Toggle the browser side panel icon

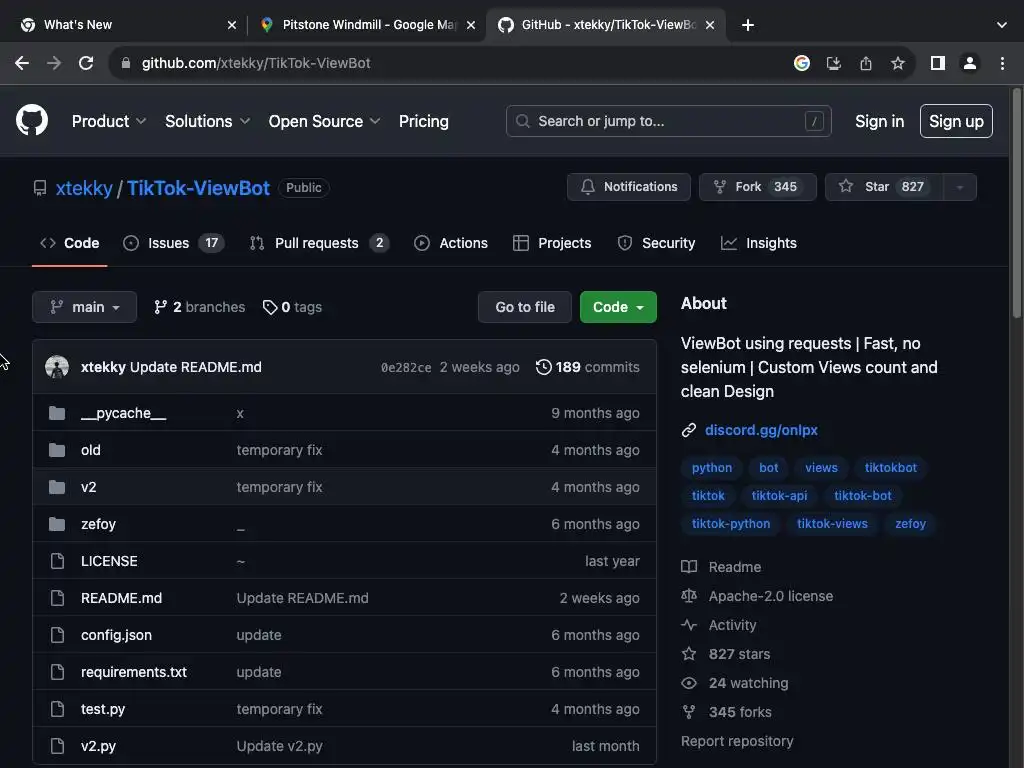pyautogui.click(x=938, y=63)
